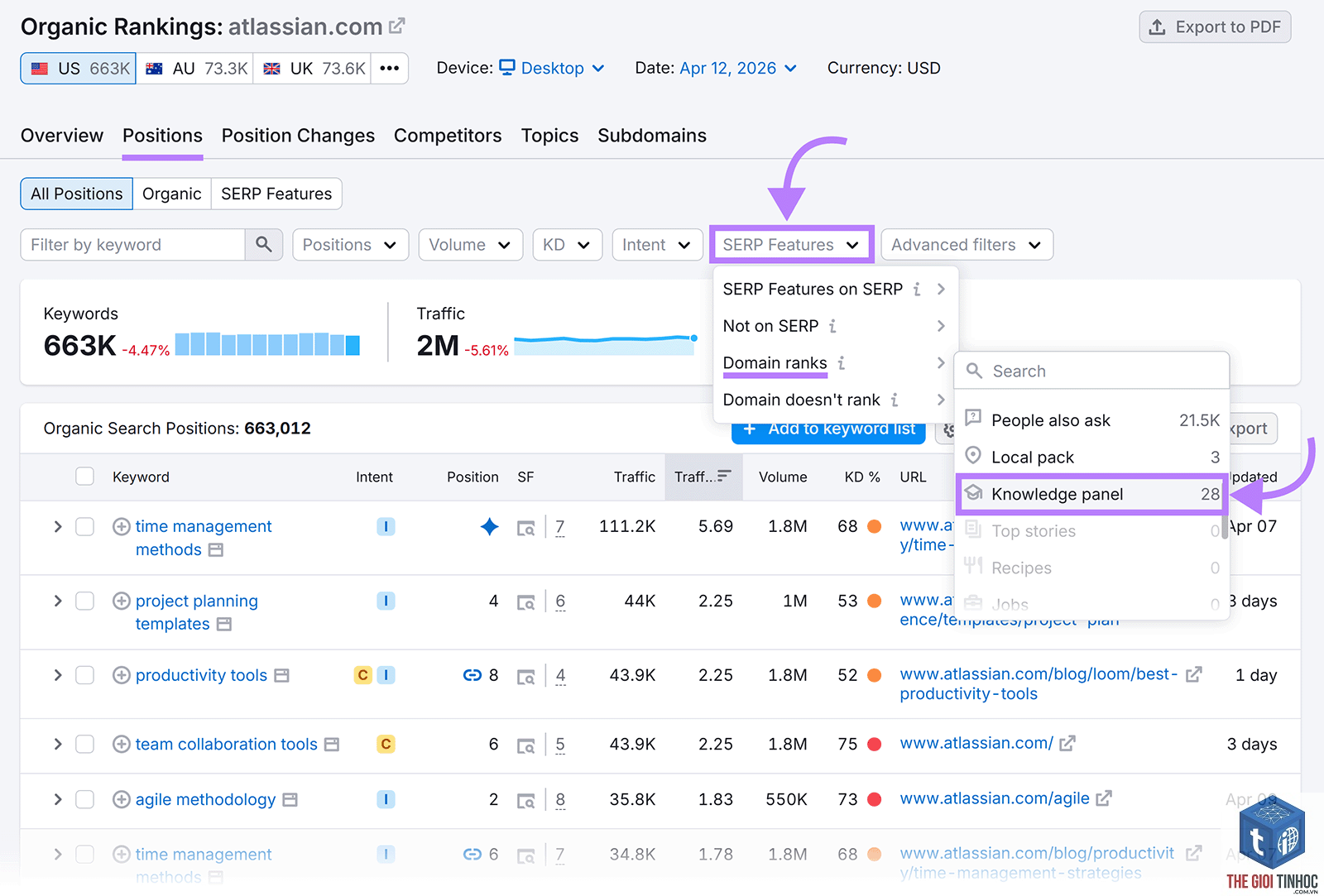Click info icon beside SERP Features on SERP

917,289
